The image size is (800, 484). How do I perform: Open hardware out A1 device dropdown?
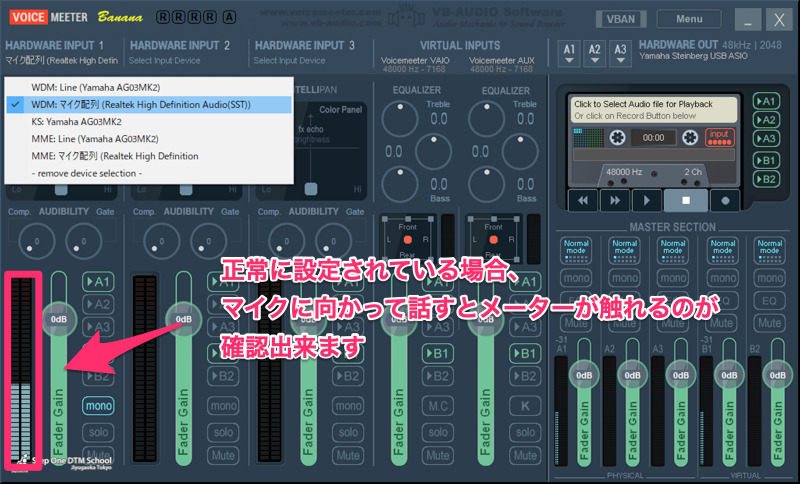[569, 54]
